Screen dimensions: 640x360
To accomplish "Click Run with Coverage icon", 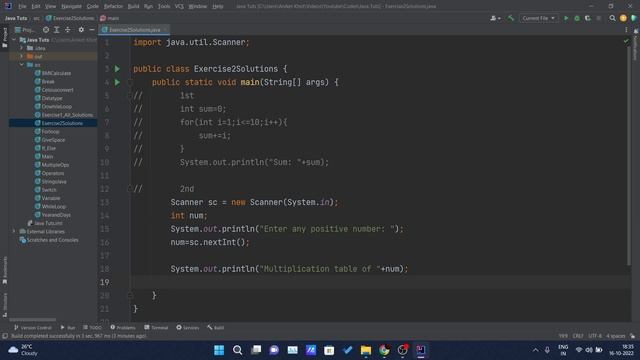I will tap(588, 18).
